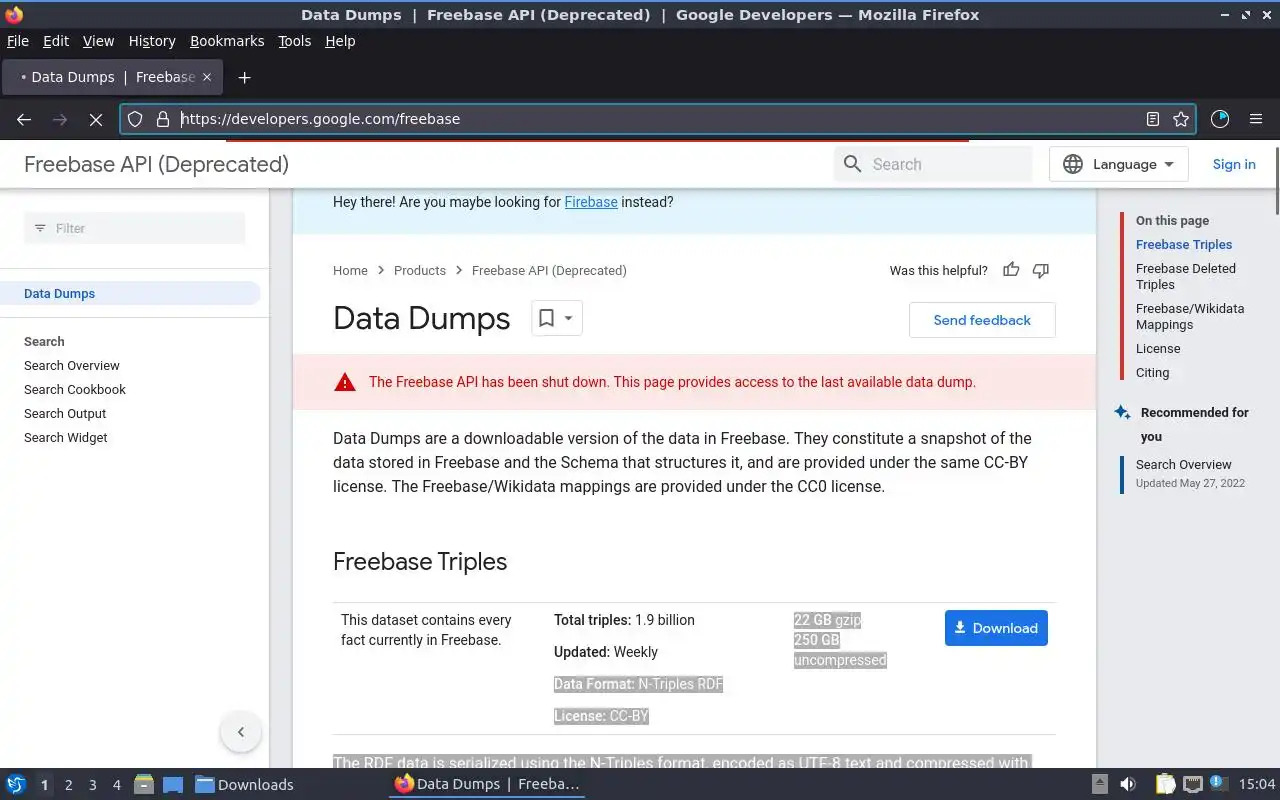Jump to Freebase/Wikidata Mappings section
The height and width of the screenshot is (800, 1280).
pos(1190,316)
